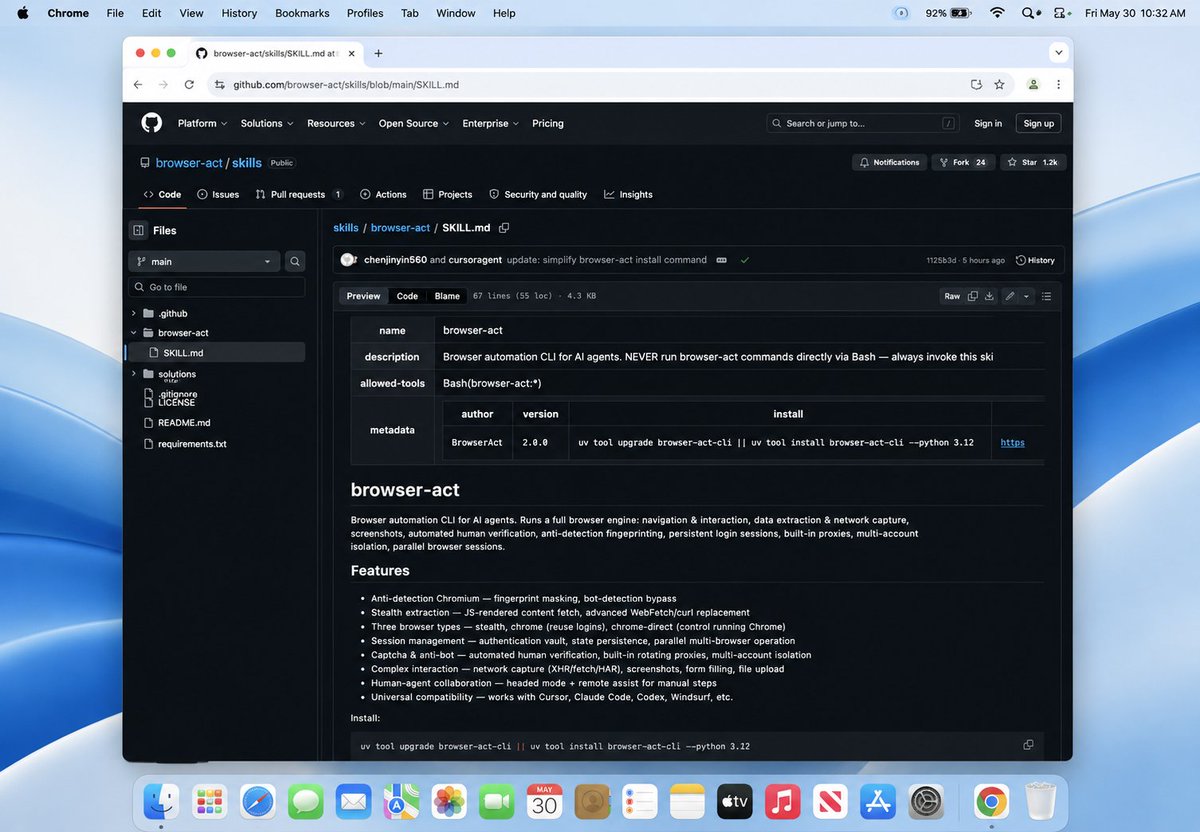The width and height of the screenshot is (1200, 832).
Task: View the commit status check mark
Action: point(744,260)
